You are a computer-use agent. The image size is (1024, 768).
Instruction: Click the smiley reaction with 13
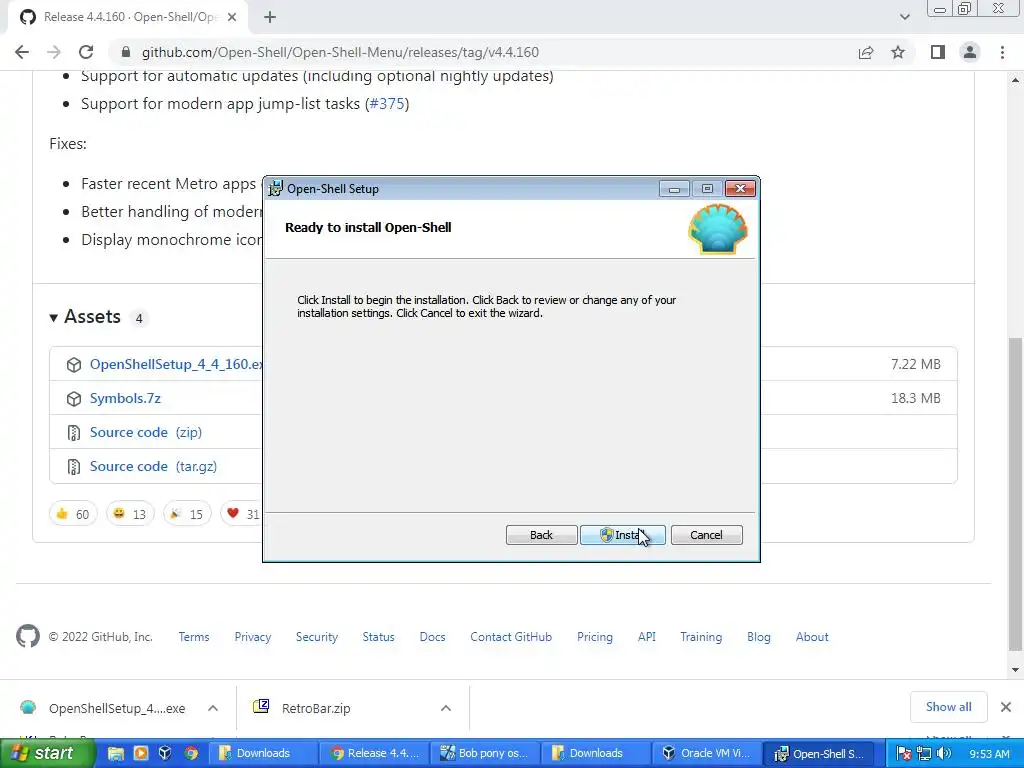point(130,514)
